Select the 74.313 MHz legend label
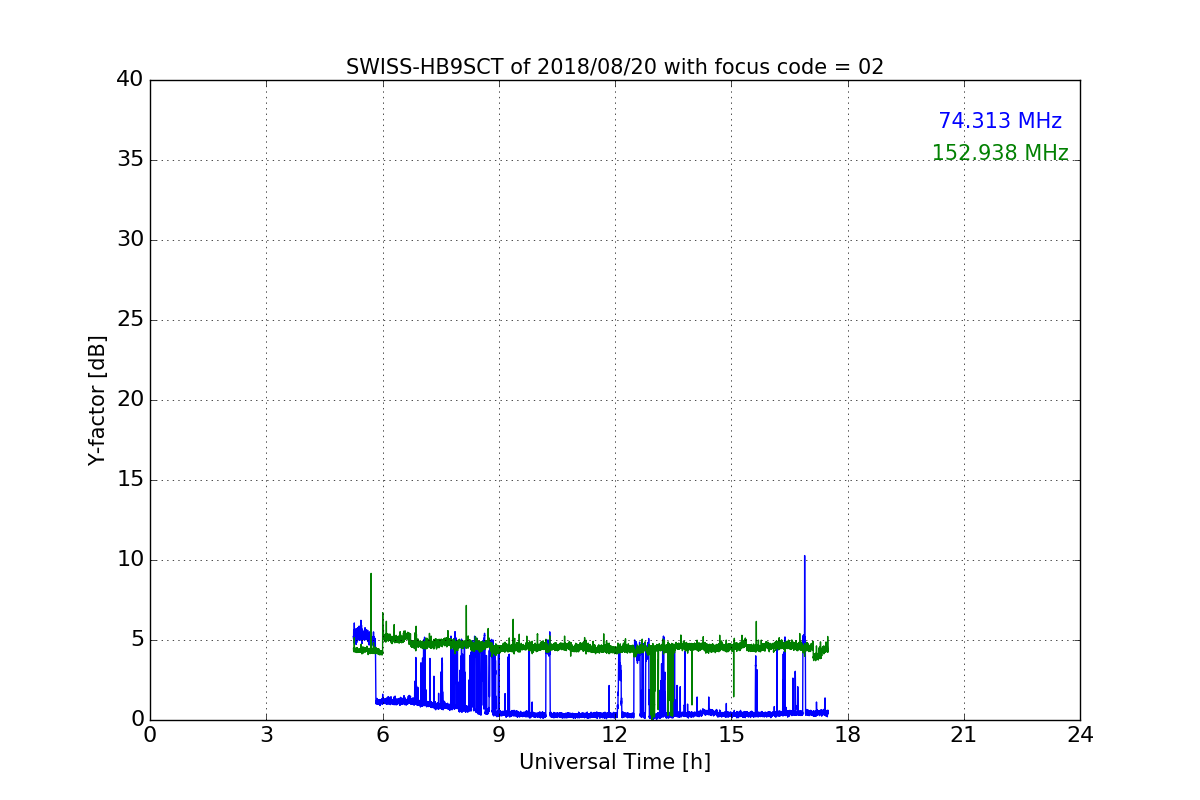1200x800 pixels. pyautogui.click(x=1000, y=121)
